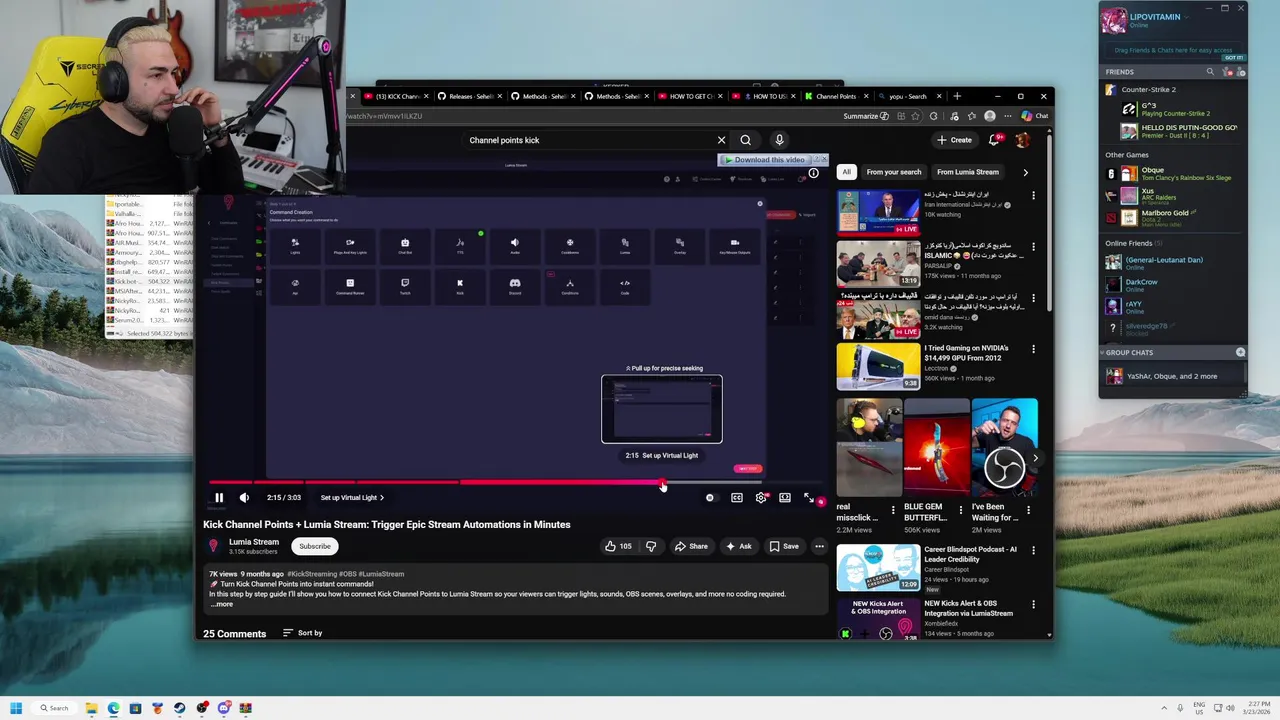Clear the YouTube search box text

click(721, 140)
